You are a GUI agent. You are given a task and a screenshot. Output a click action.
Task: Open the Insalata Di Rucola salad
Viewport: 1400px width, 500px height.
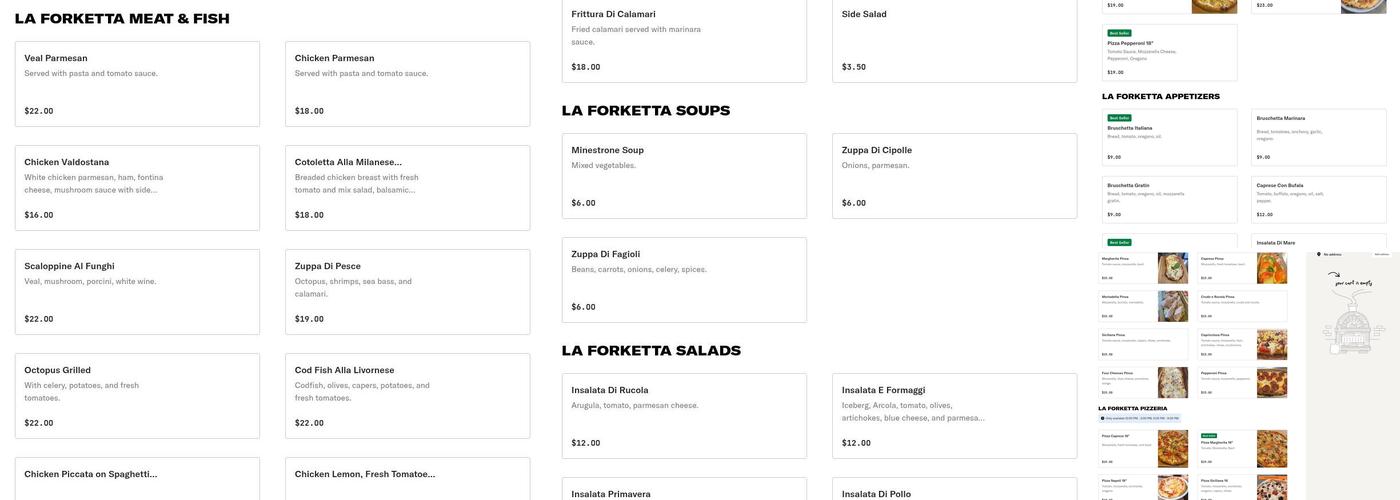684,416
